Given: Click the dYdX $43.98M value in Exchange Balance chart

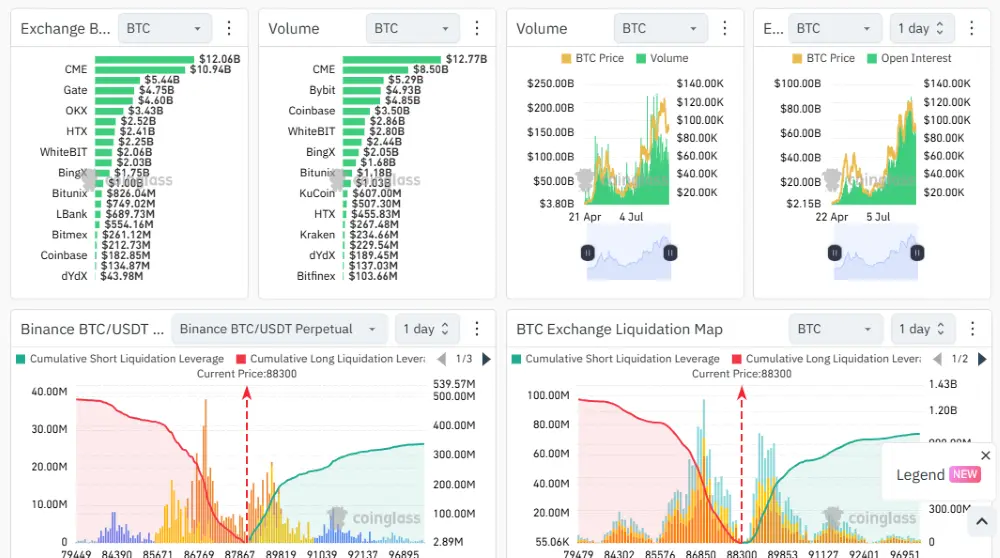Looking at the screenshot, I should pyautogui.click(x=122, y=276).
